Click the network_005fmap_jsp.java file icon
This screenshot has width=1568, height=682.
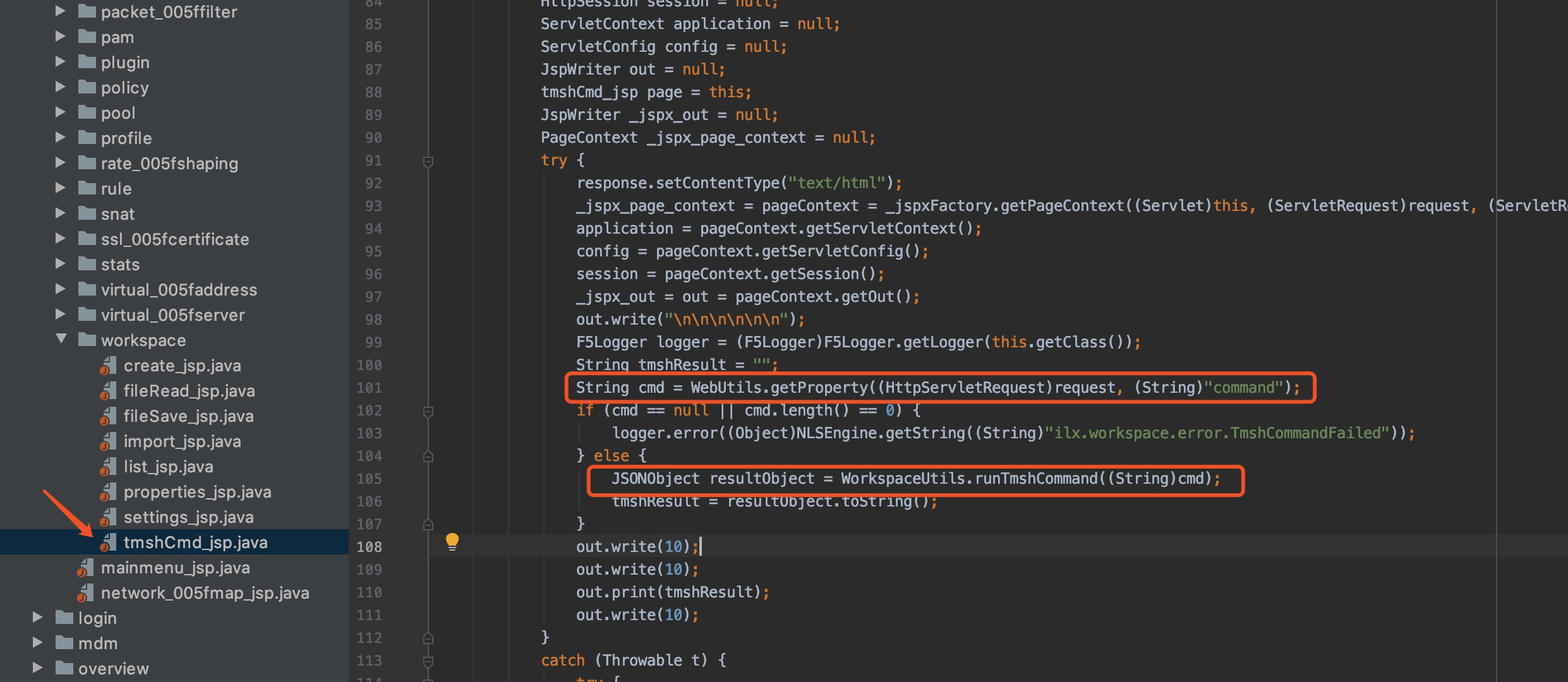(85, 593)
